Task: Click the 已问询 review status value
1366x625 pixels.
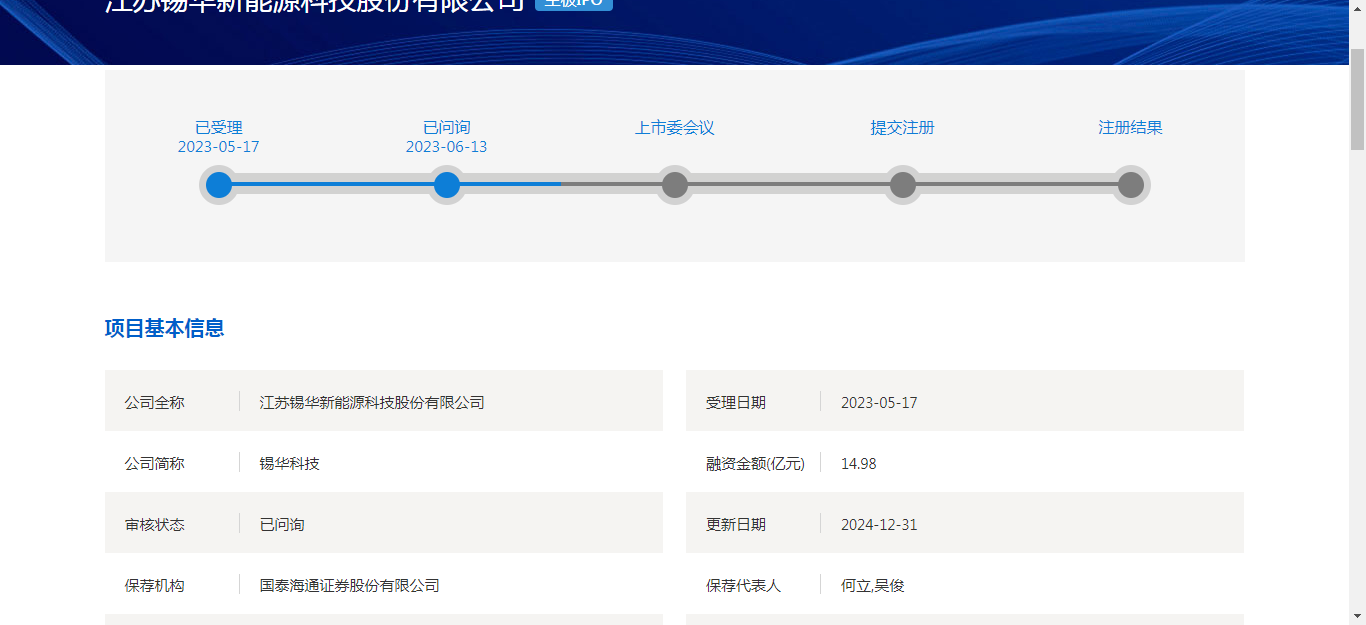Action: [x=282, y=525]
